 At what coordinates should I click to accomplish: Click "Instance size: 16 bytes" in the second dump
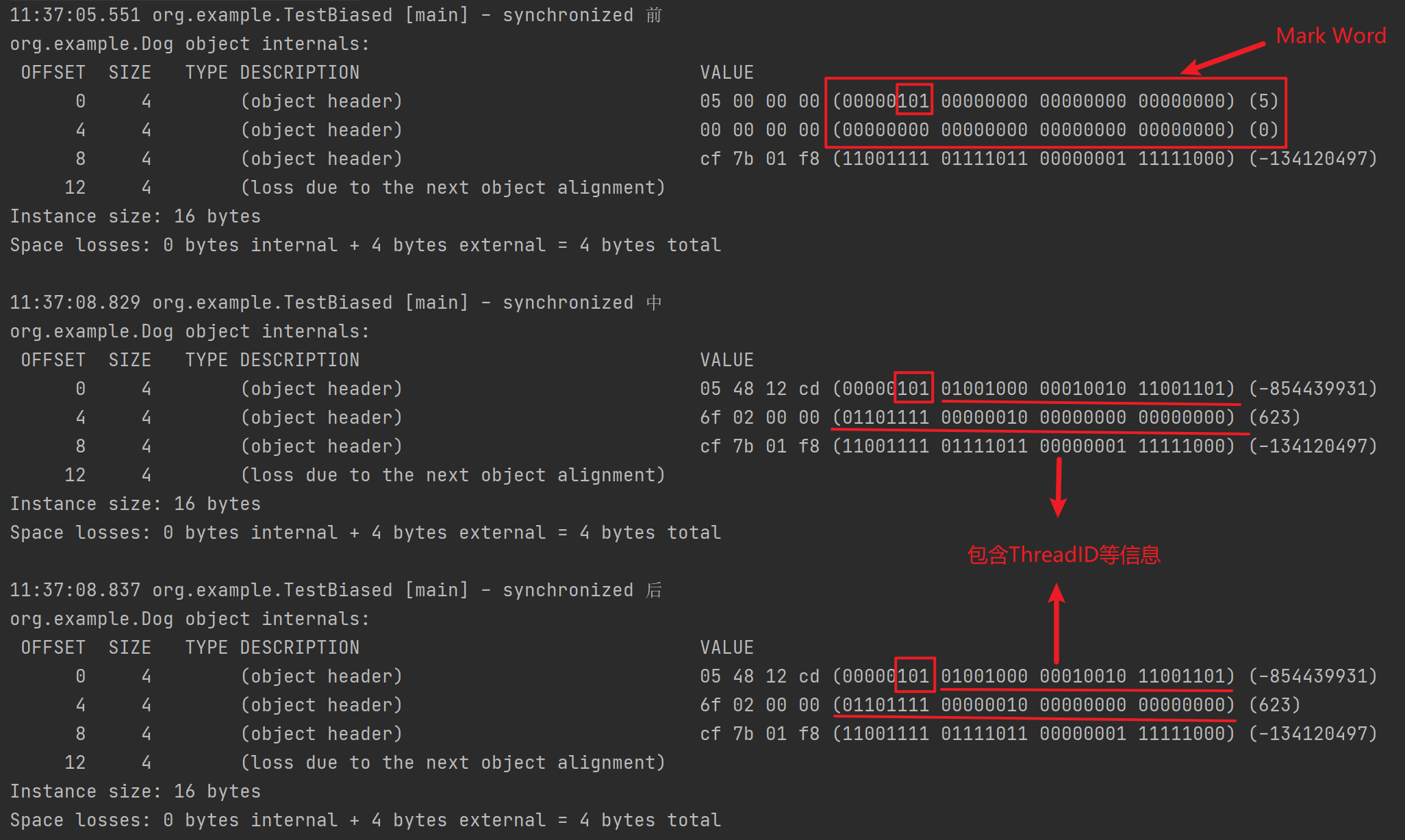pos(135,504)
